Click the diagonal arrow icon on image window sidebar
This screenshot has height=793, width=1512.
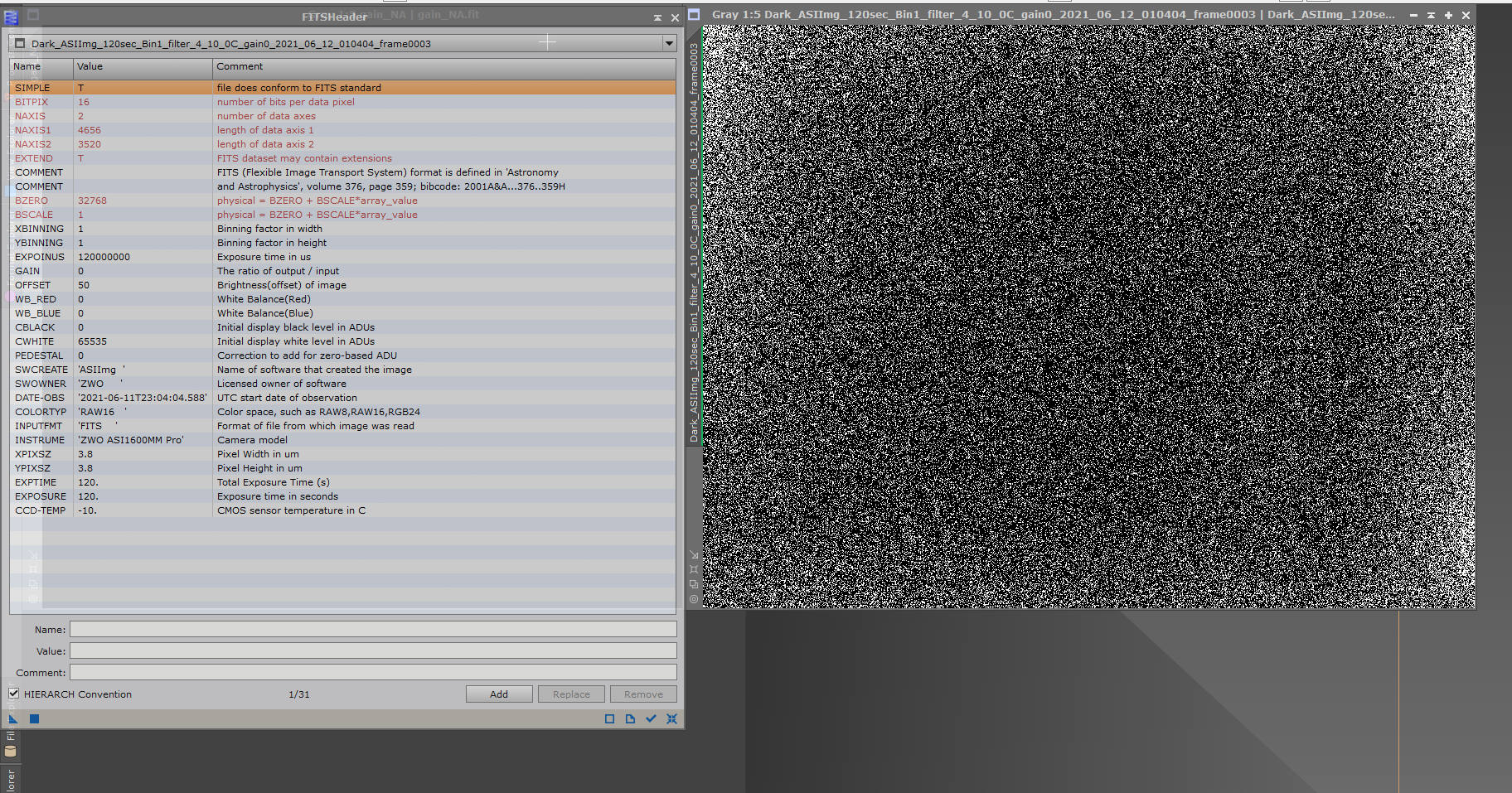coord(694,554)
